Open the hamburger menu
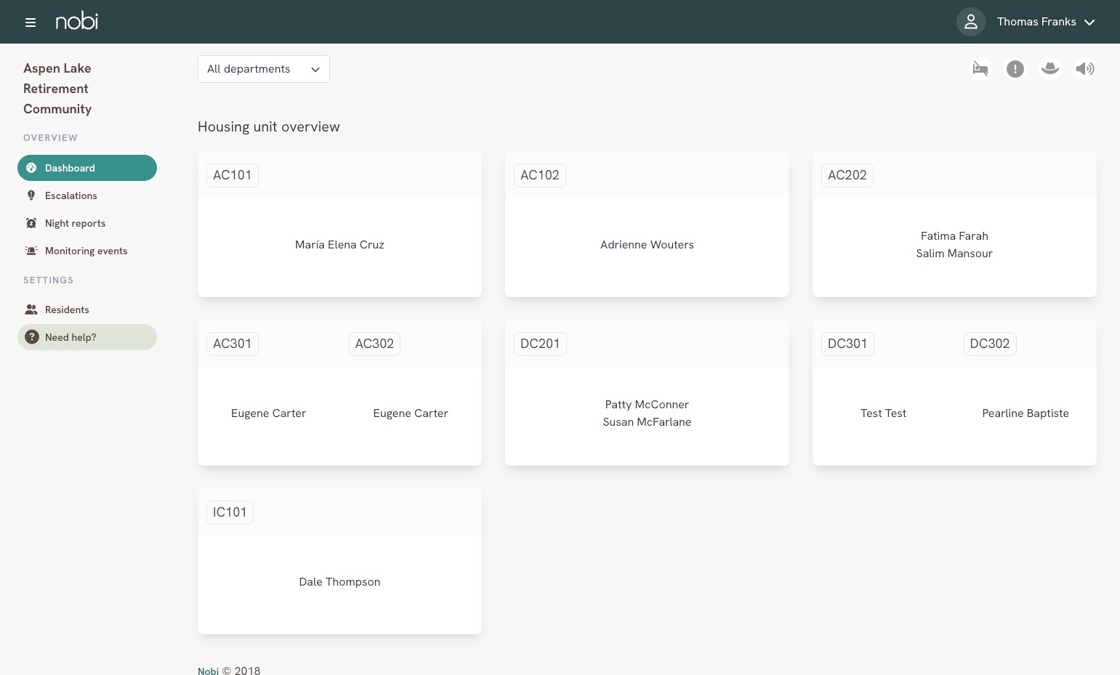1120x675 pixels. pyautogui.click(x=30, y=22)
